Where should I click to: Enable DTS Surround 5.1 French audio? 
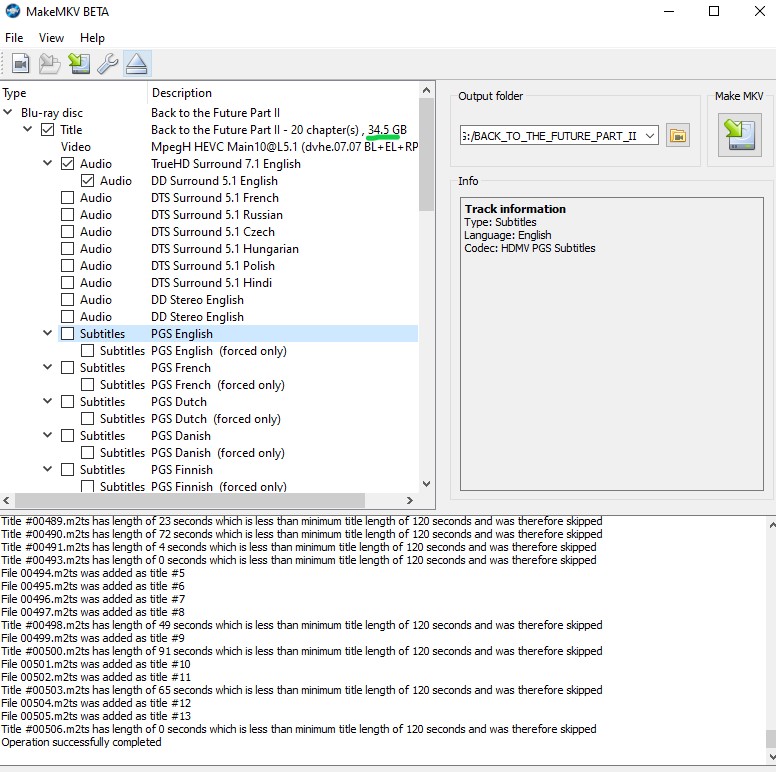[x=67, y=198]
